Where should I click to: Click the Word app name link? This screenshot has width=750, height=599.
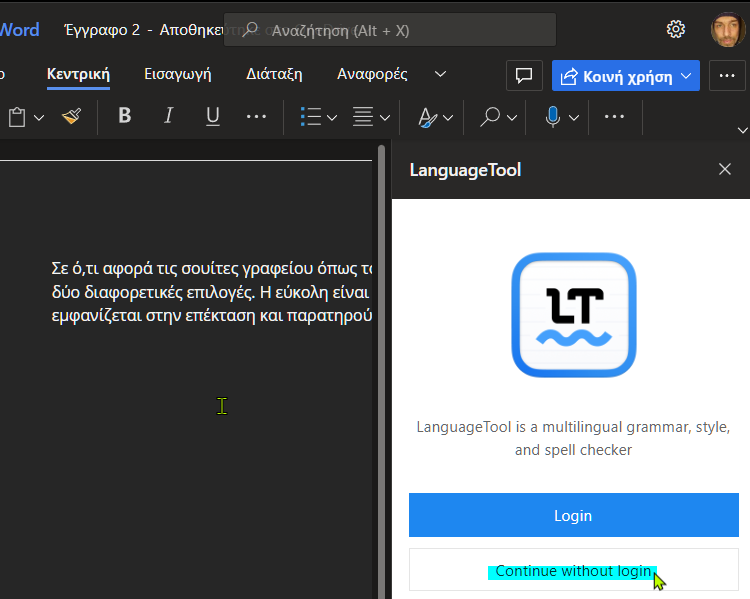point(19,30)
